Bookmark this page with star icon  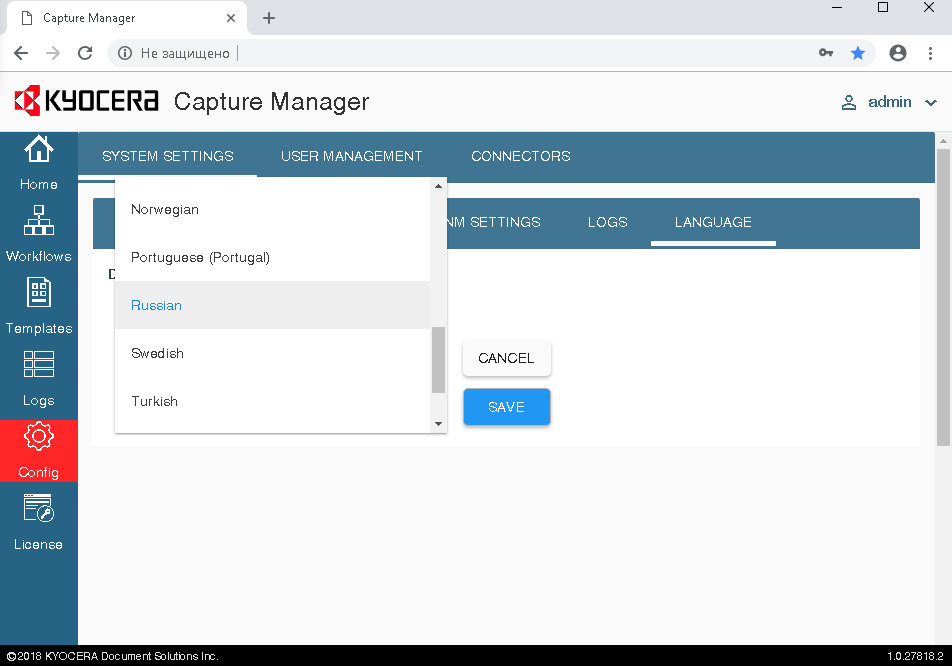pos(858,53)
